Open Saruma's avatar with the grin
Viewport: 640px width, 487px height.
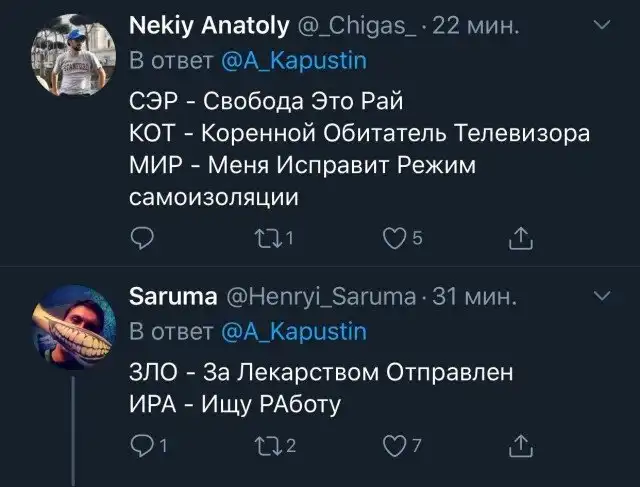click(x=73, y=326)
